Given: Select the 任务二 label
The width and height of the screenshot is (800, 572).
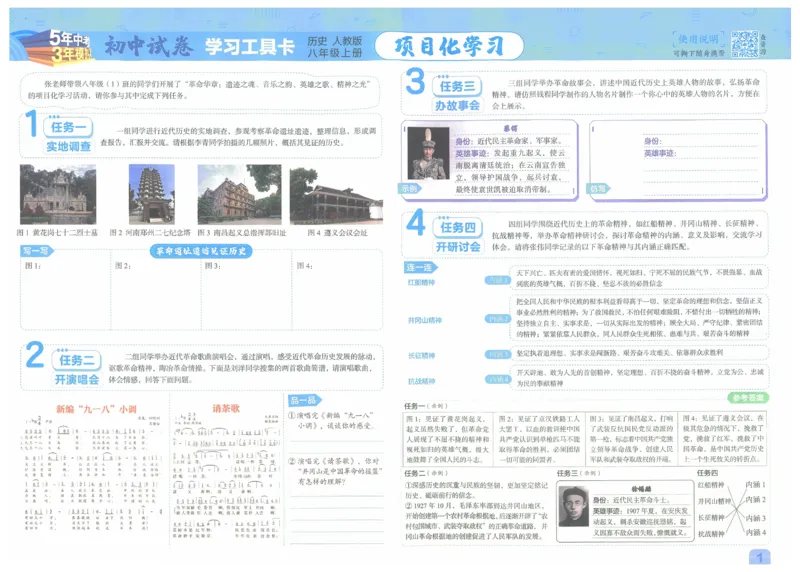Looking at the screenshot, I should pyautogui.click(x=77, y=360).
